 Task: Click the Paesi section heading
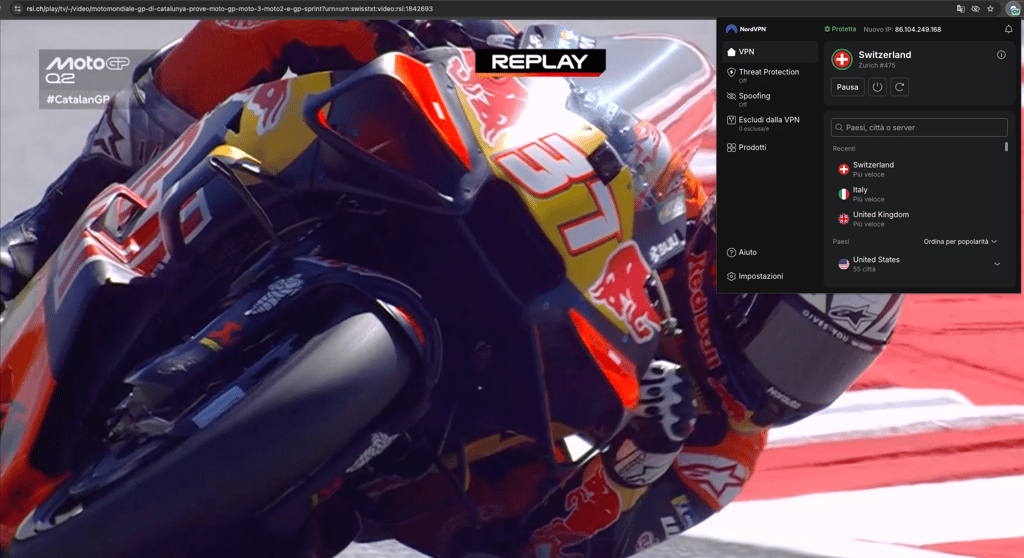[840, 242]
